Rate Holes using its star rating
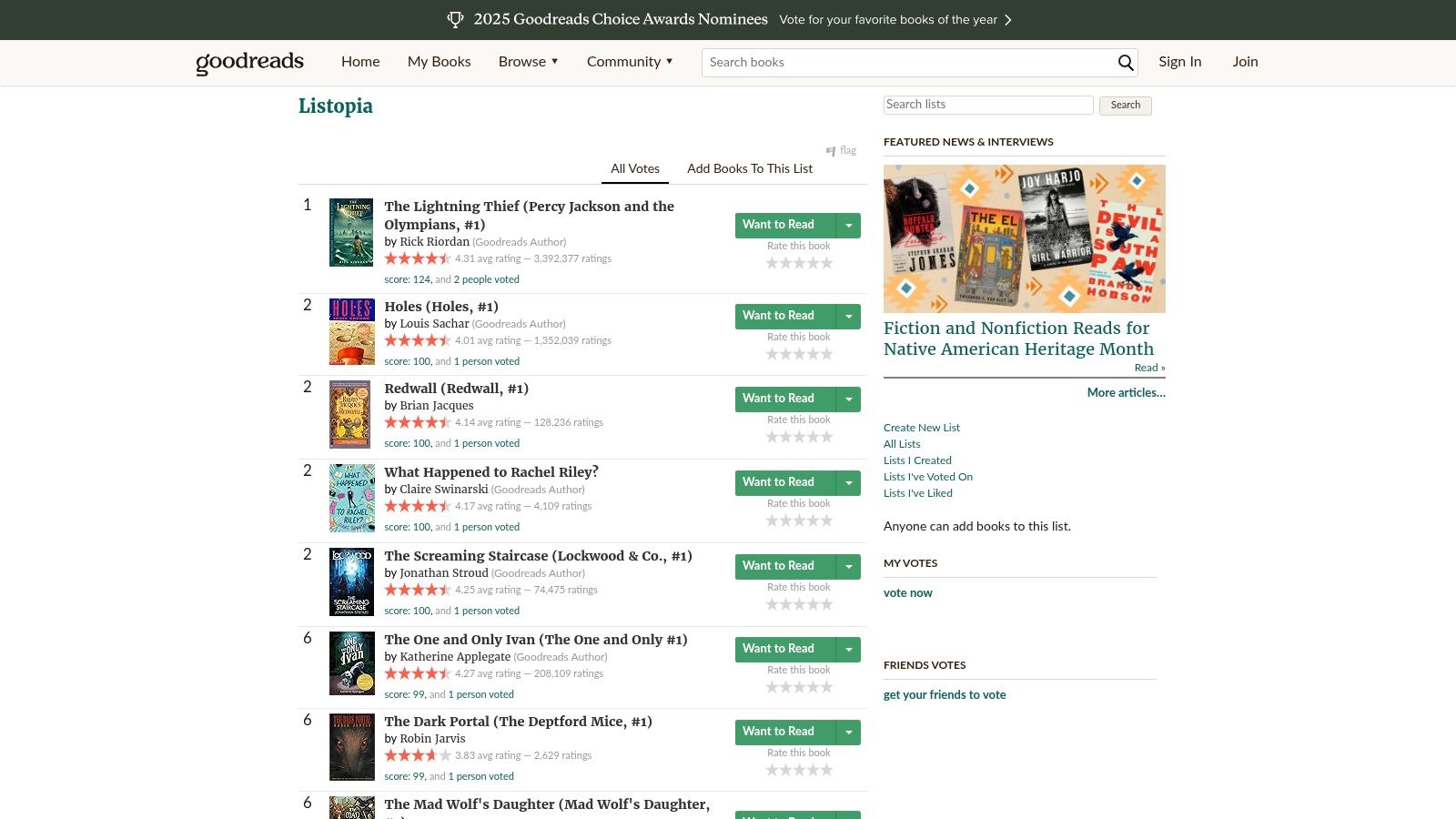 coord(799,354)
